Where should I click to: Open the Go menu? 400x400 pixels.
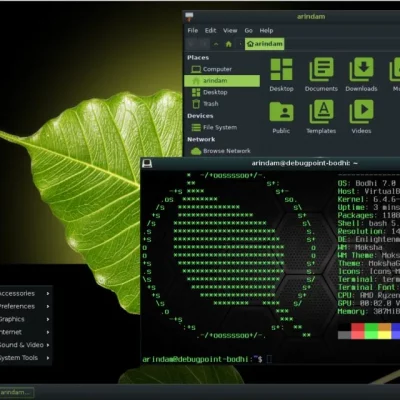pos(248,30)
